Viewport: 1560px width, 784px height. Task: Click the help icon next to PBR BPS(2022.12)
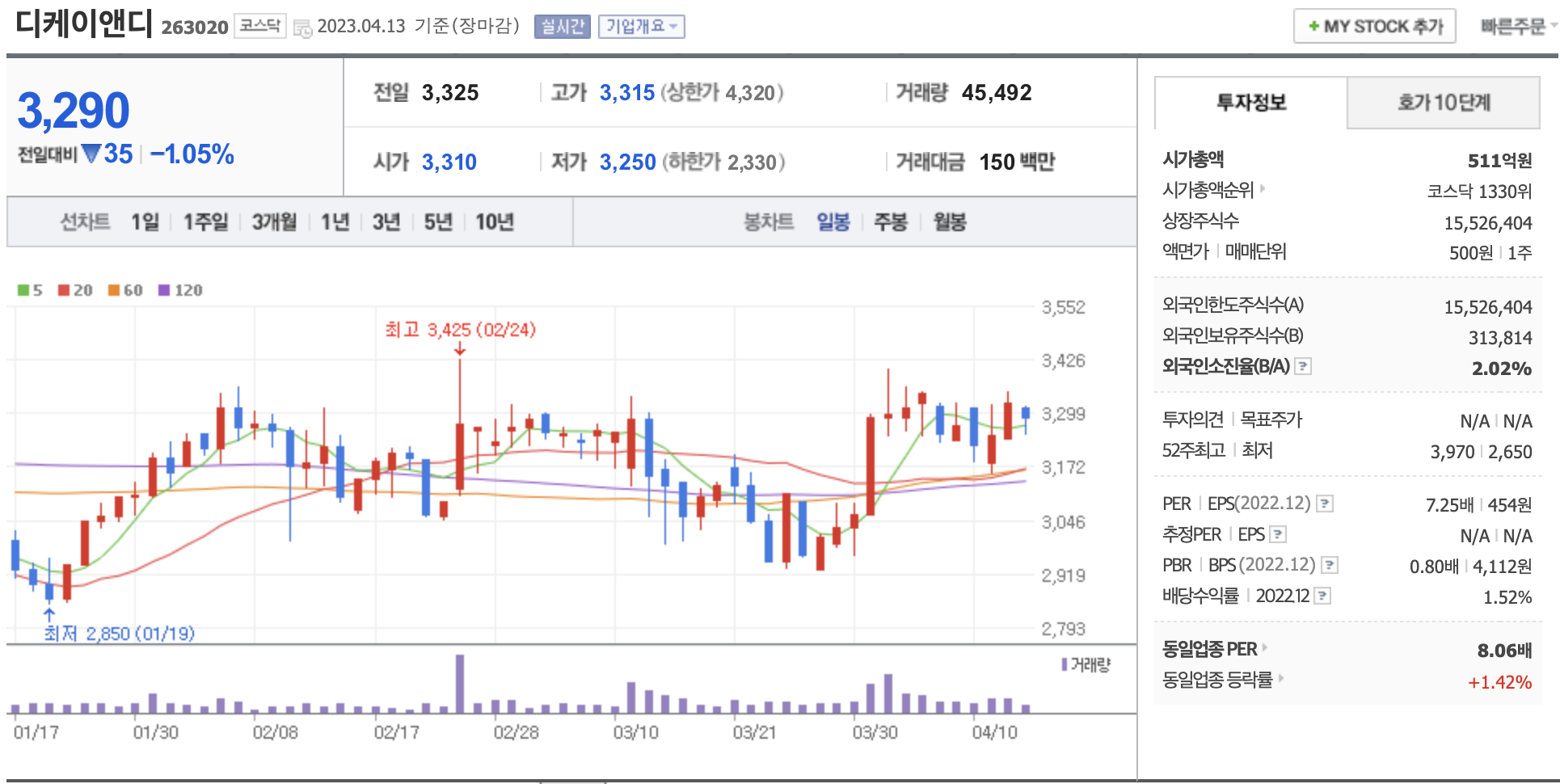click(x=1329, y=565)
